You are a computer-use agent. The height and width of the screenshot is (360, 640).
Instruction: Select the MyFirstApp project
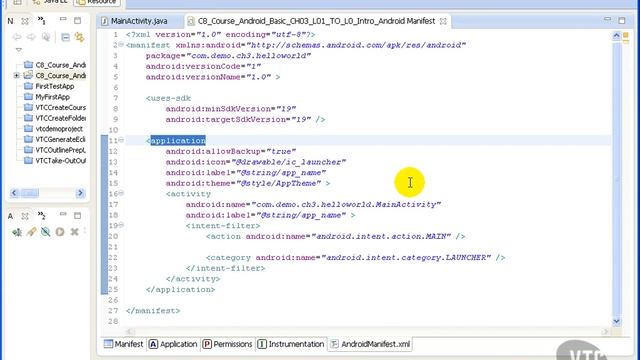[53, 97]
